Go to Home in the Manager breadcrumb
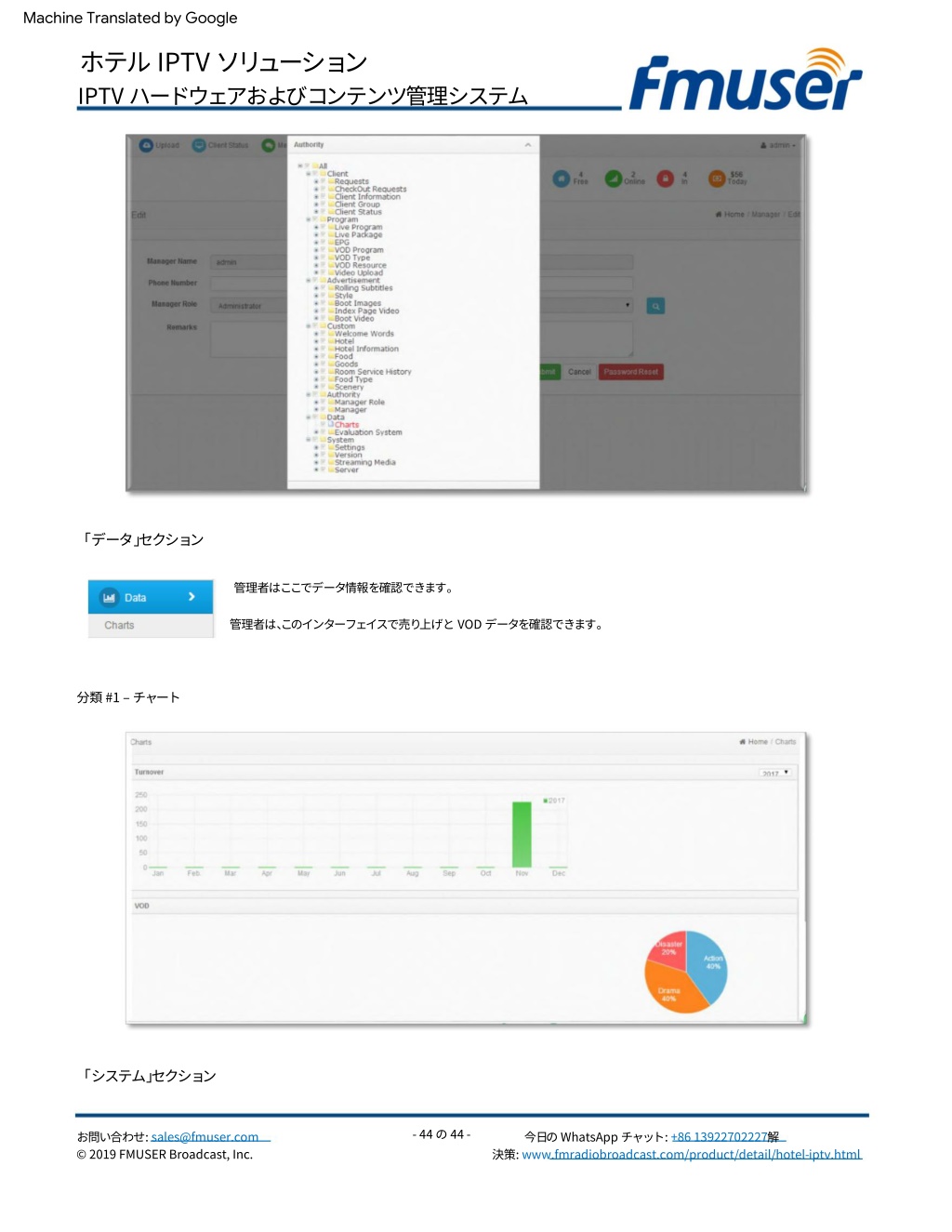Screen dimensions: 952x1232 coord(730,215)
